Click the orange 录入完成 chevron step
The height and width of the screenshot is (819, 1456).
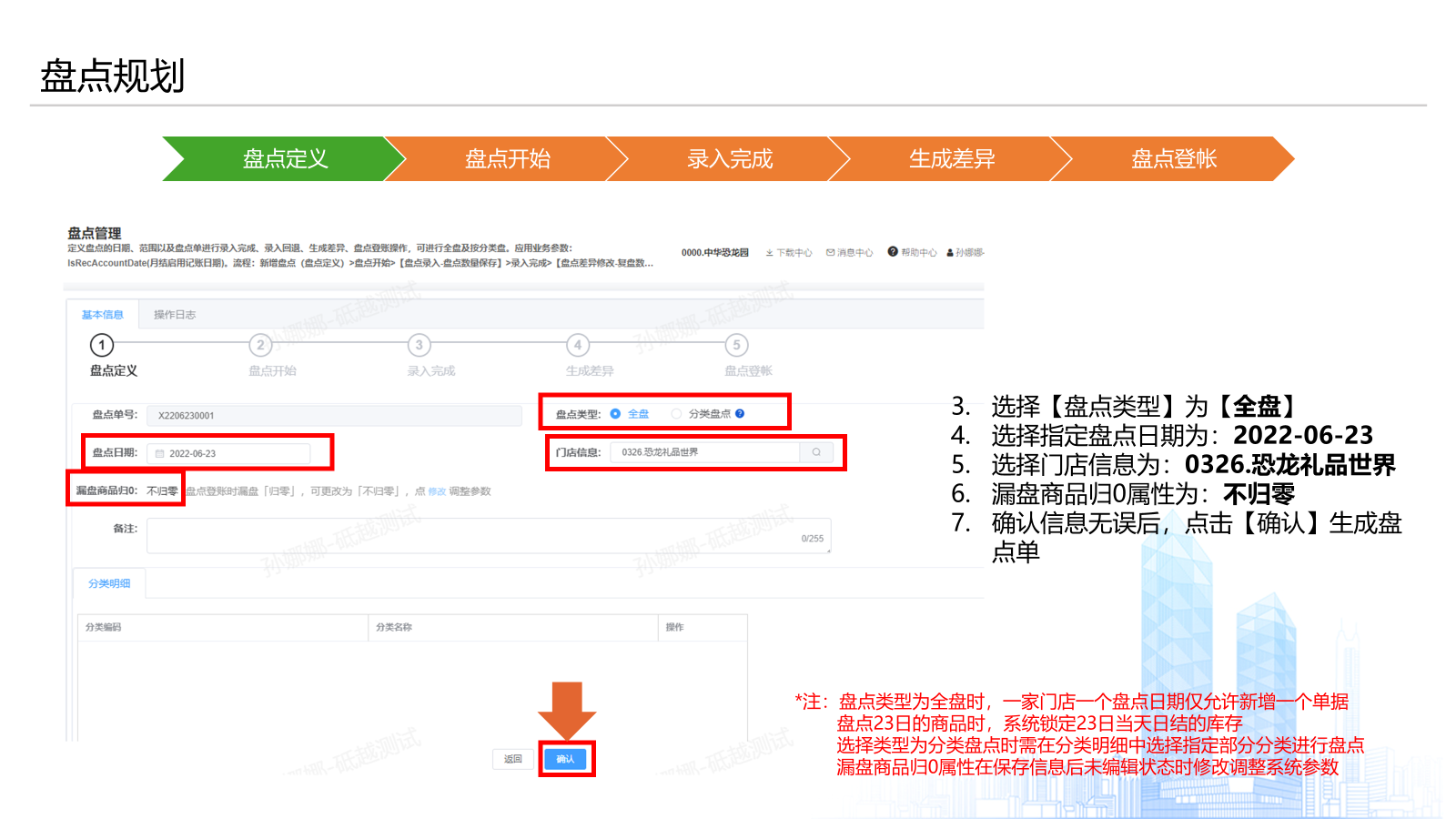729,159
